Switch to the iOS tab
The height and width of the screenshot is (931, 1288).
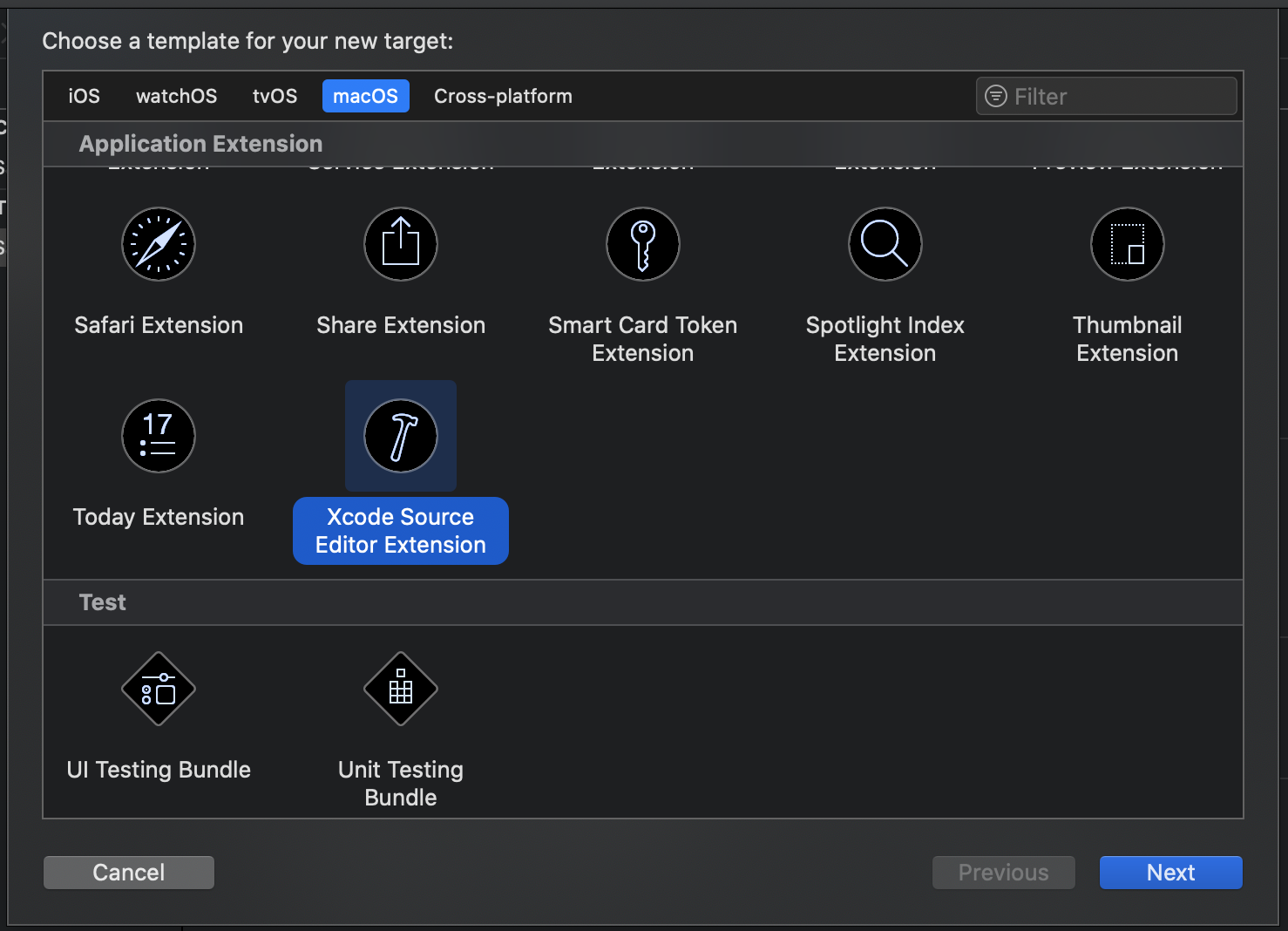(x=85, y=96)
